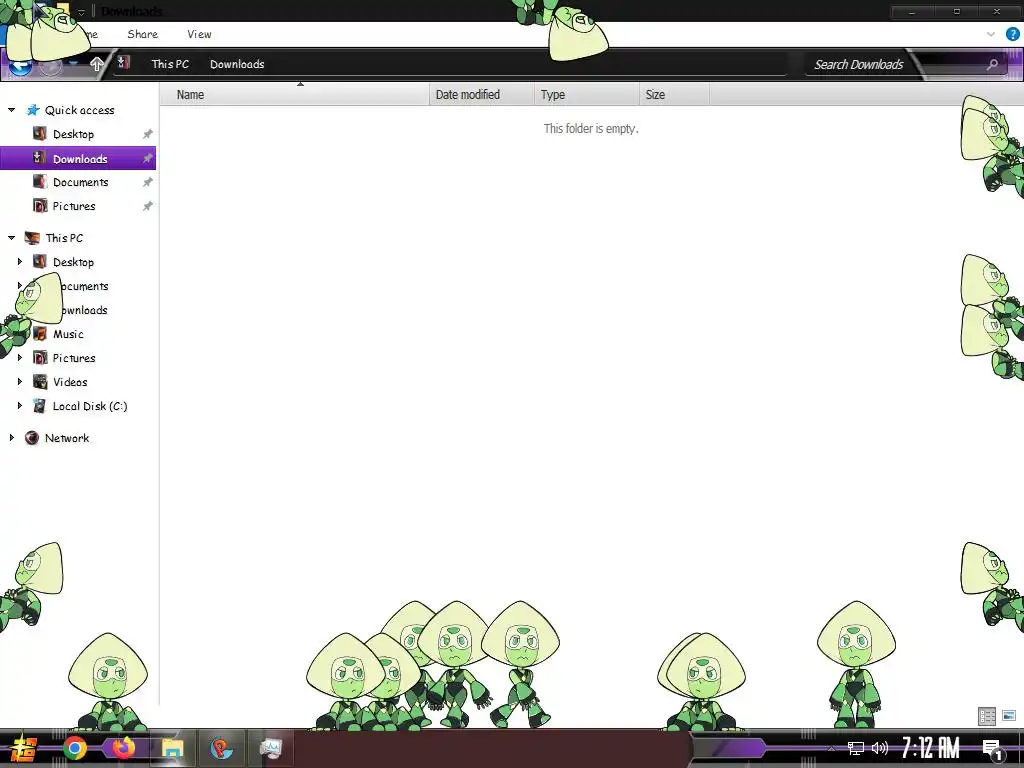Open the View ribbon tab
The width and height of the screenshot is (1024, 768).
point(199,35)
